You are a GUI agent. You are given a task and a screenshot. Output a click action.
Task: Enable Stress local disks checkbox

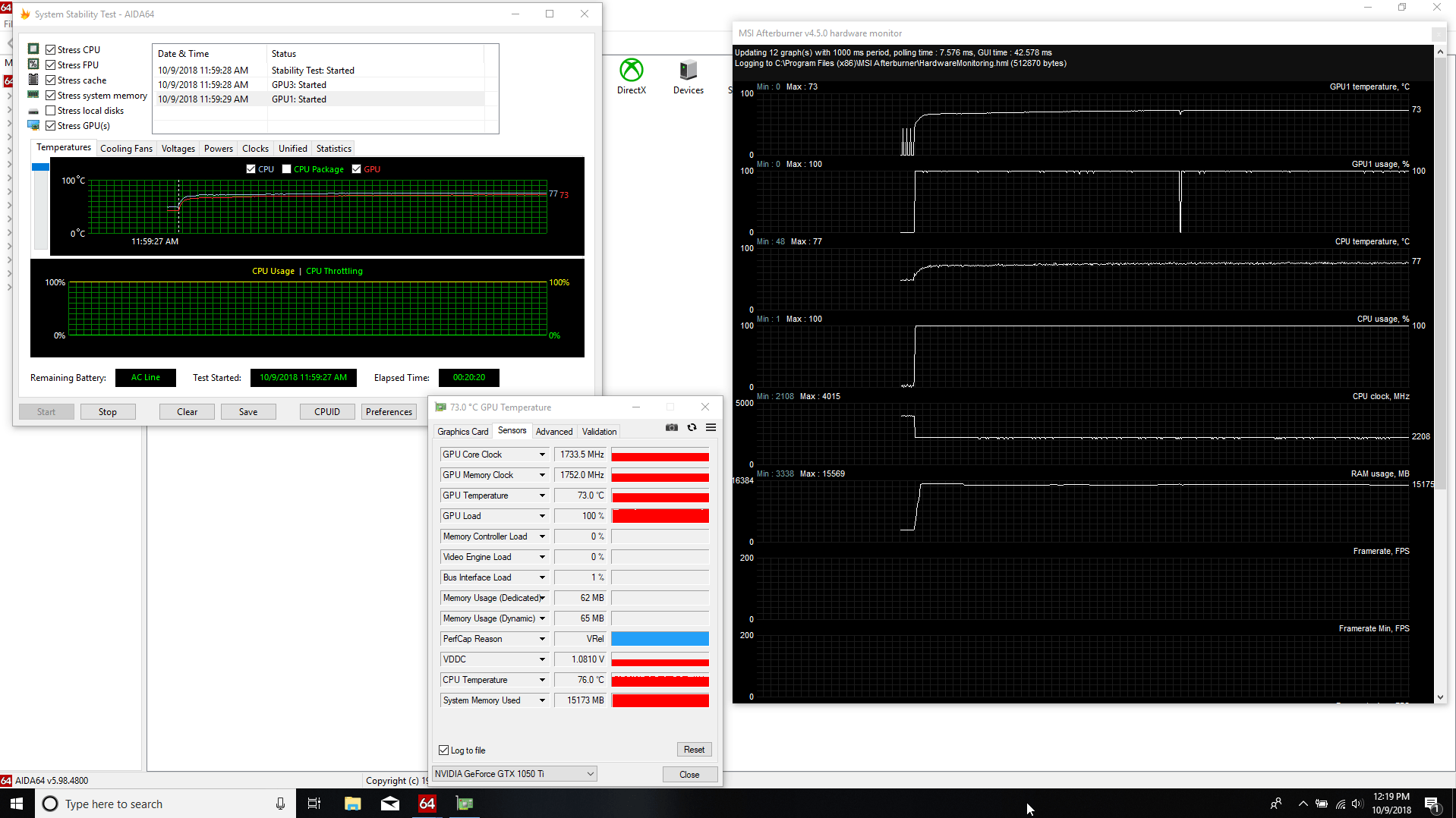click(x=51, y=111)
